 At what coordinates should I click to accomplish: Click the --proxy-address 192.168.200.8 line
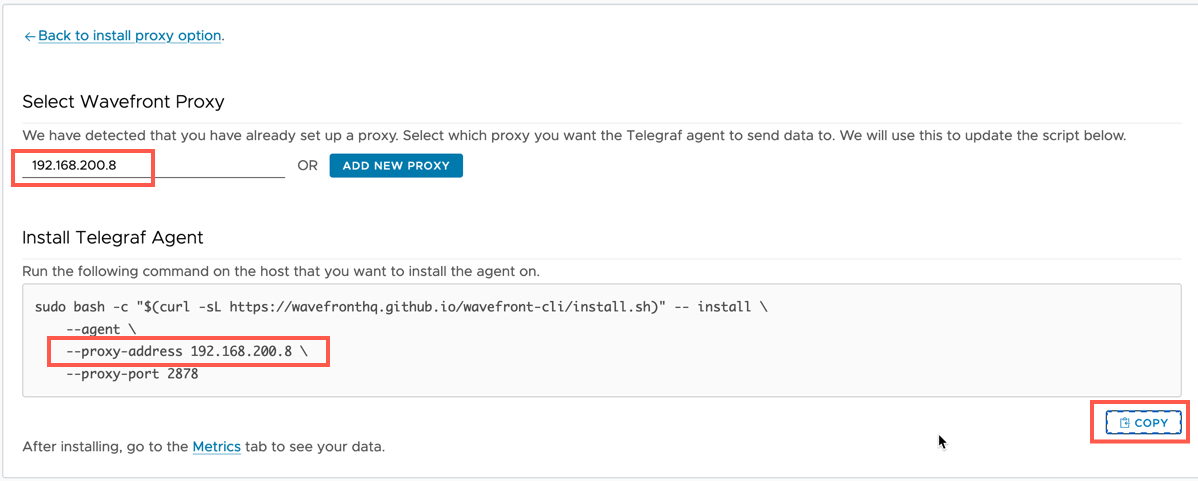(187, 352)
